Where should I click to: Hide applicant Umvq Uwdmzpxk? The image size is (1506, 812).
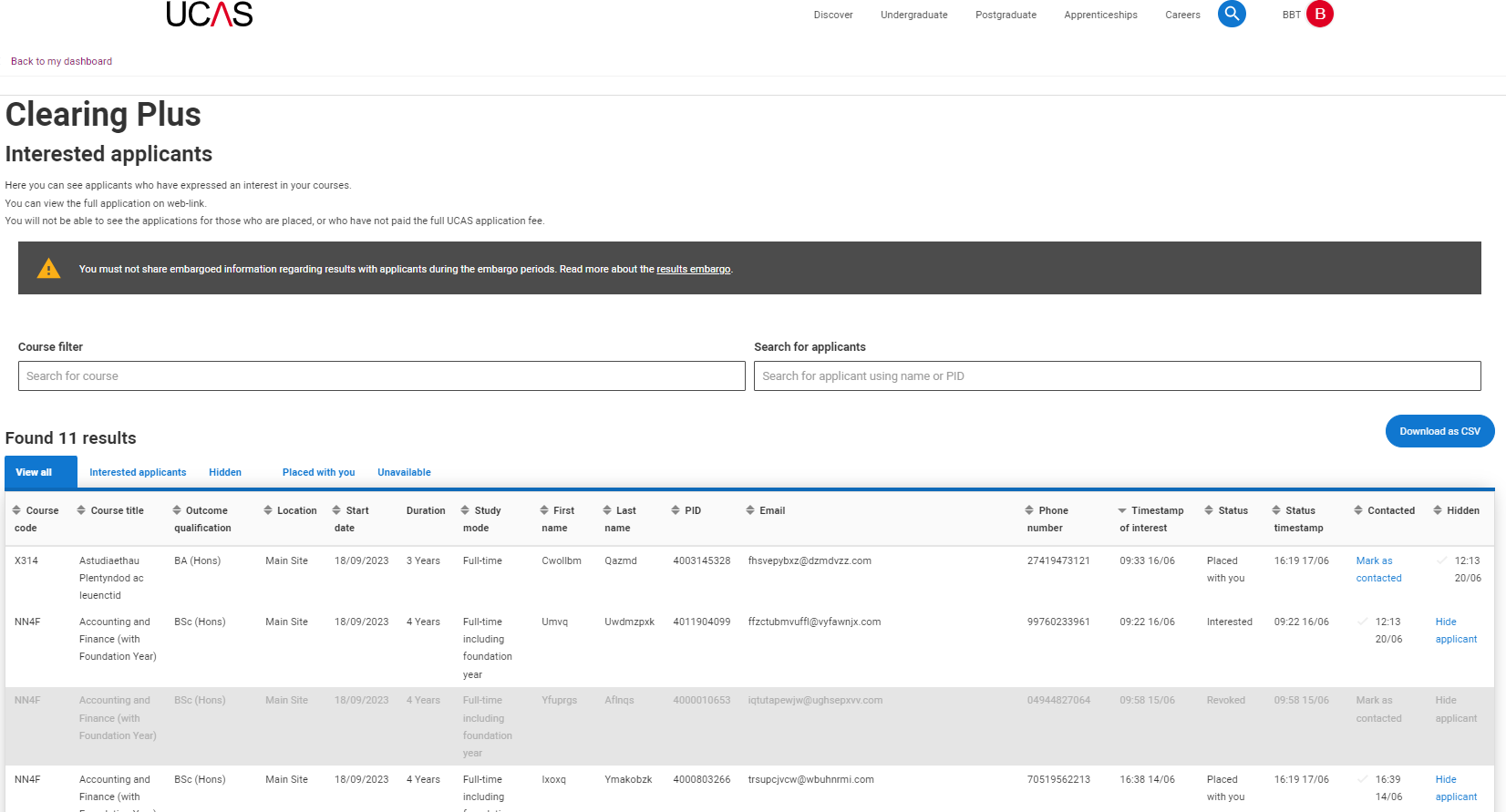1456,631
